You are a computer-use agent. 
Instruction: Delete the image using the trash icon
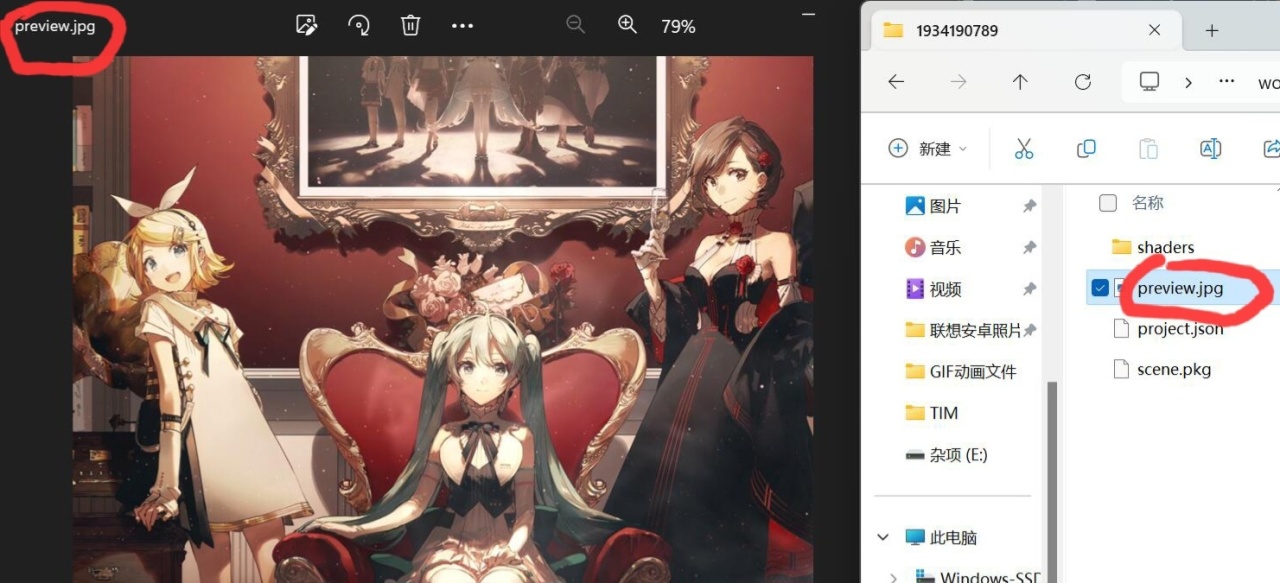[410, 26]
